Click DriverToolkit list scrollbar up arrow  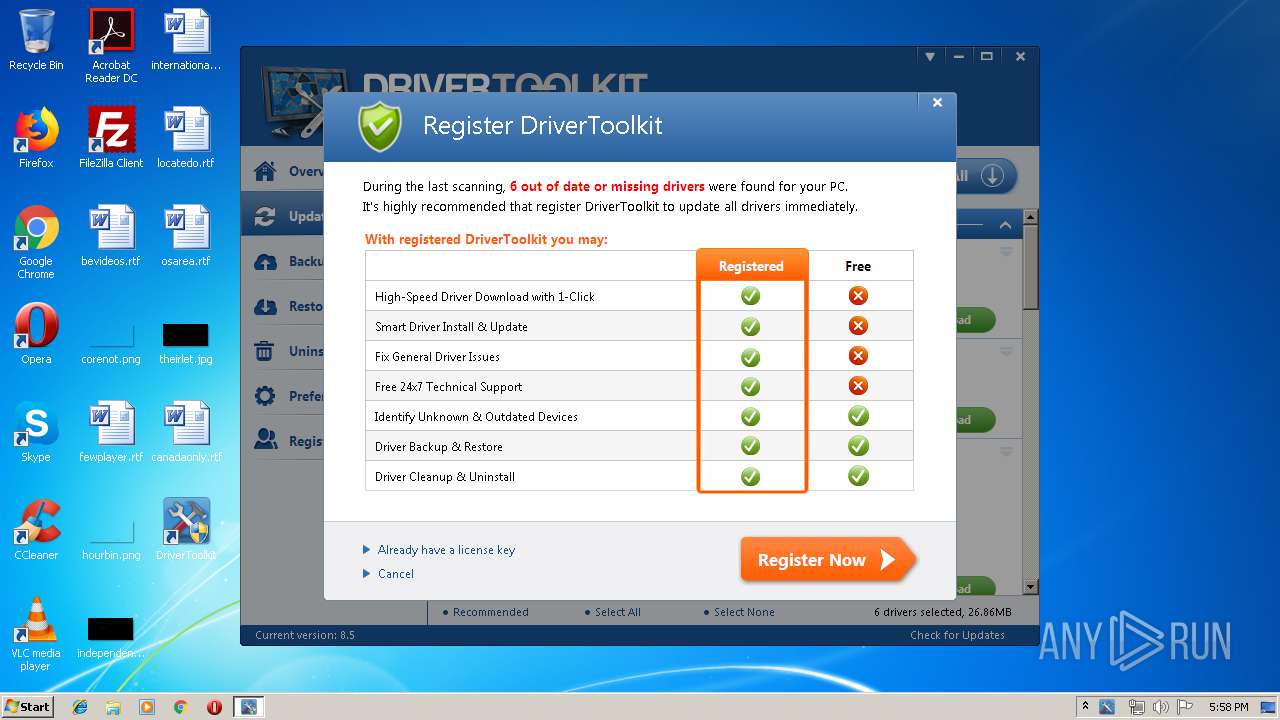coord(1030,217)
